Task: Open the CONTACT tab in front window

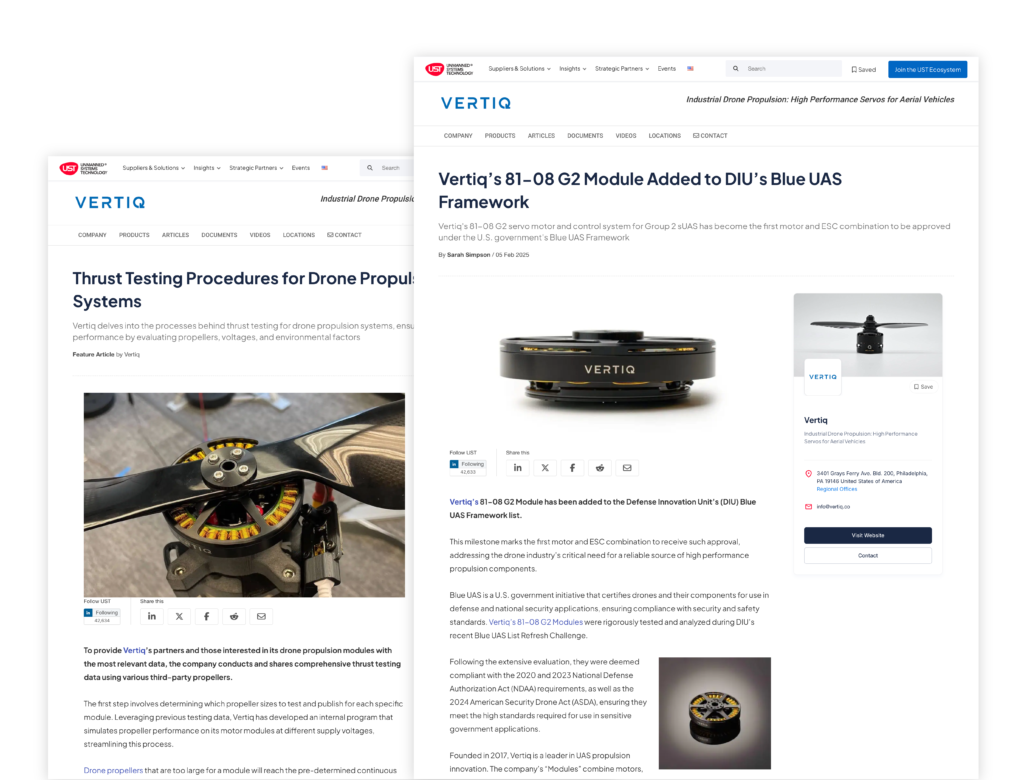Action: click(x=710, y=136)
